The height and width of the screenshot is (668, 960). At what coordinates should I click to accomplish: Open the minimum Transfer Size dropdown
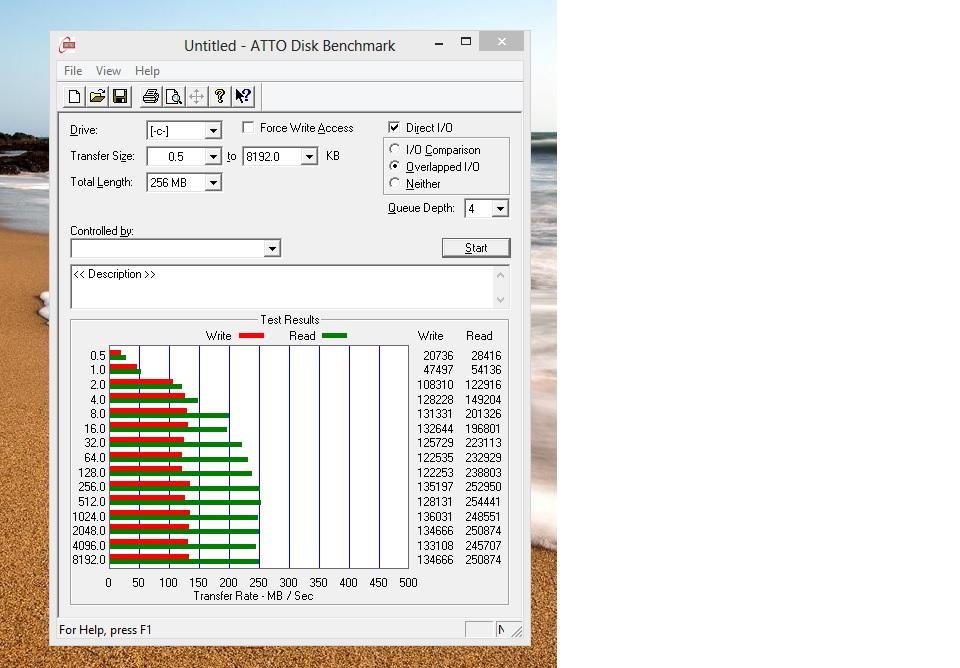coord(212,157)
